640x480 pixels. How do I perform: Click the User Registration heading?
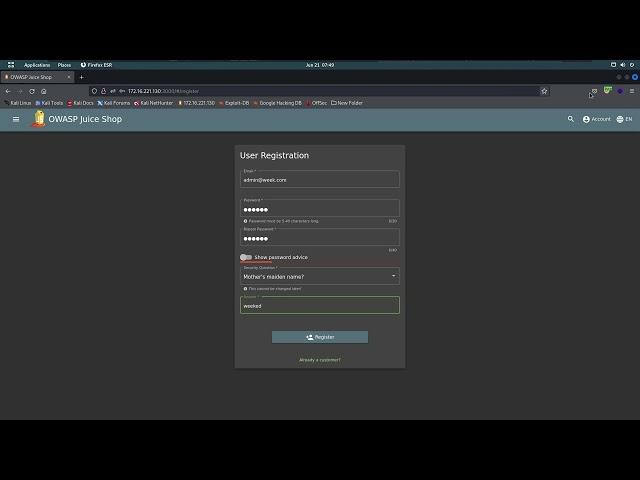click(x=274, y=156)
